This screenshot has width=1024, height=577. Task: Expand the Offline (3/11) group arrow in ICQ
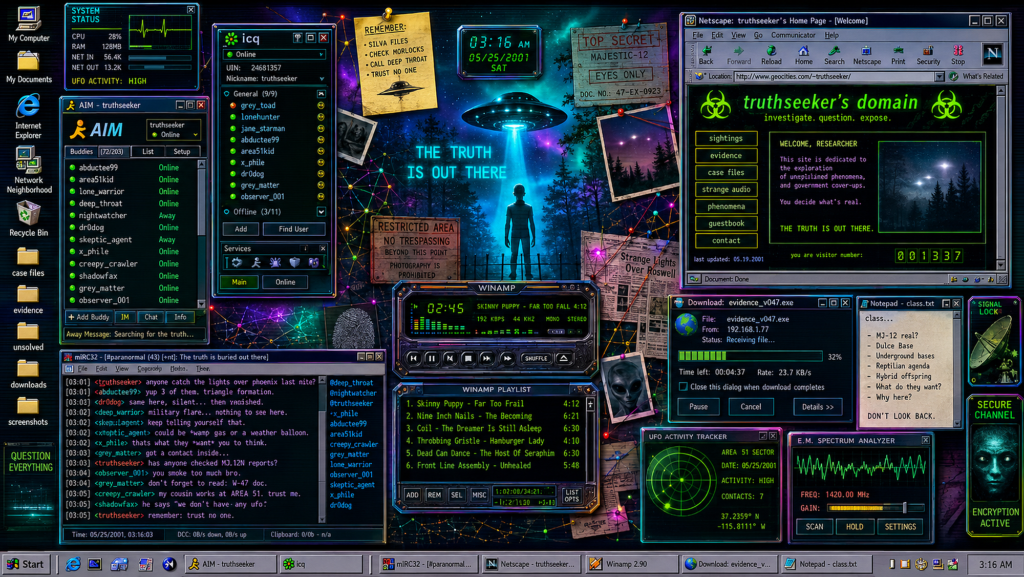click(321, 211)
